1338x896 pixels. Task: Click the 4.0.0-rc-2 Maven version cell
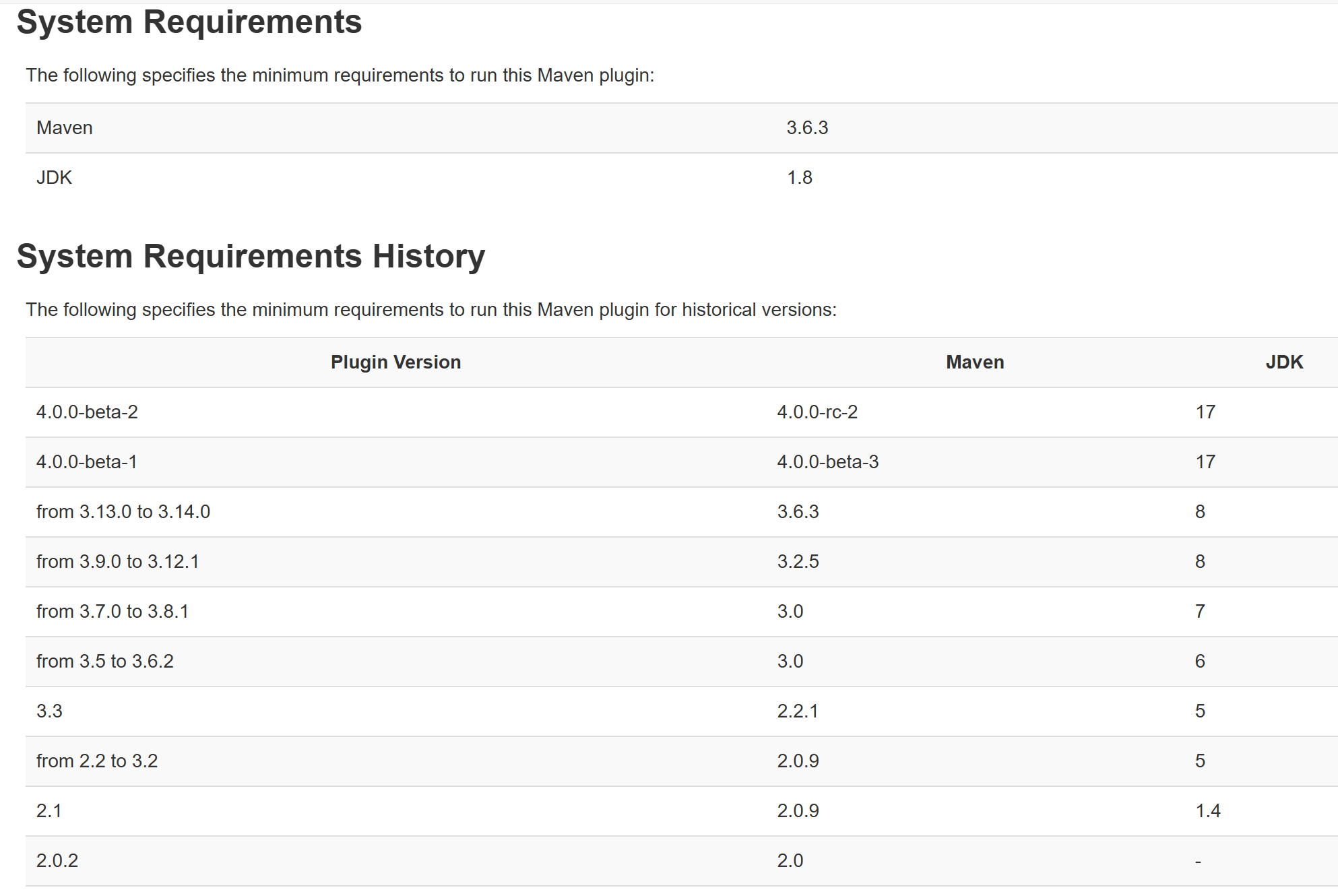point(817,412)
